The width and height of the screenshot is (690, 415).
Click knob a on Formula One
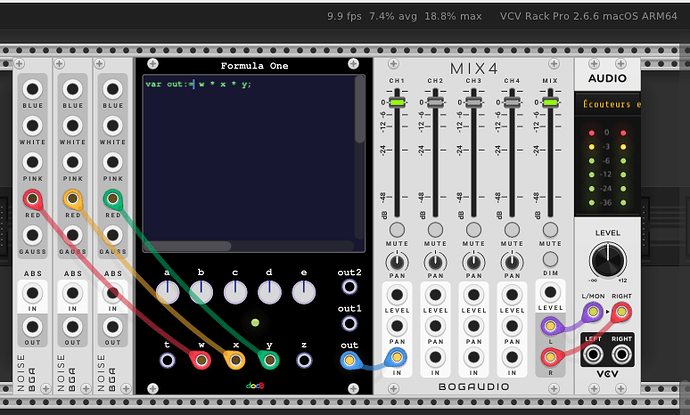point(167,292)
